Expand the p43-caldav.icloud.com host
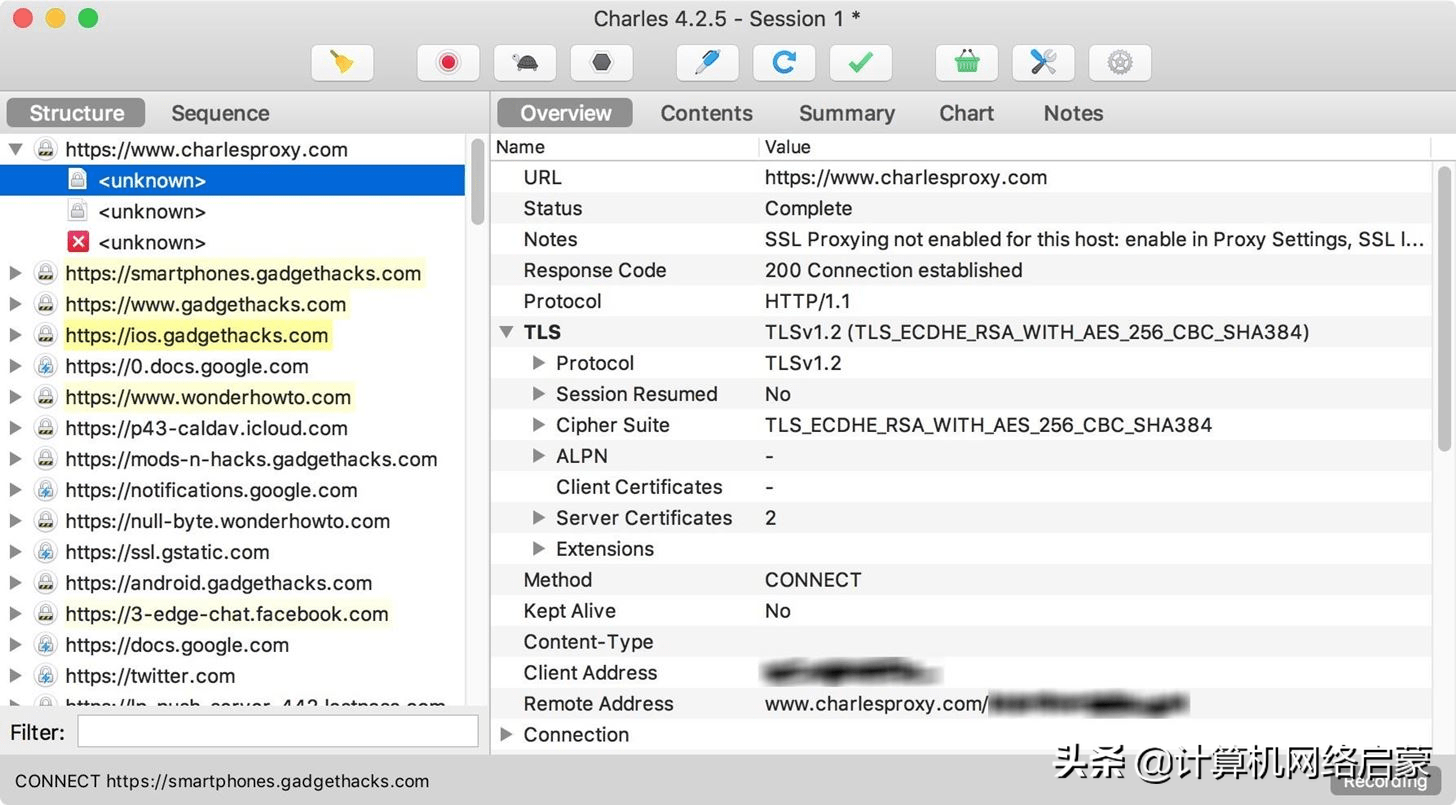This screenshot has width=1456, height=805. point(15,428)
